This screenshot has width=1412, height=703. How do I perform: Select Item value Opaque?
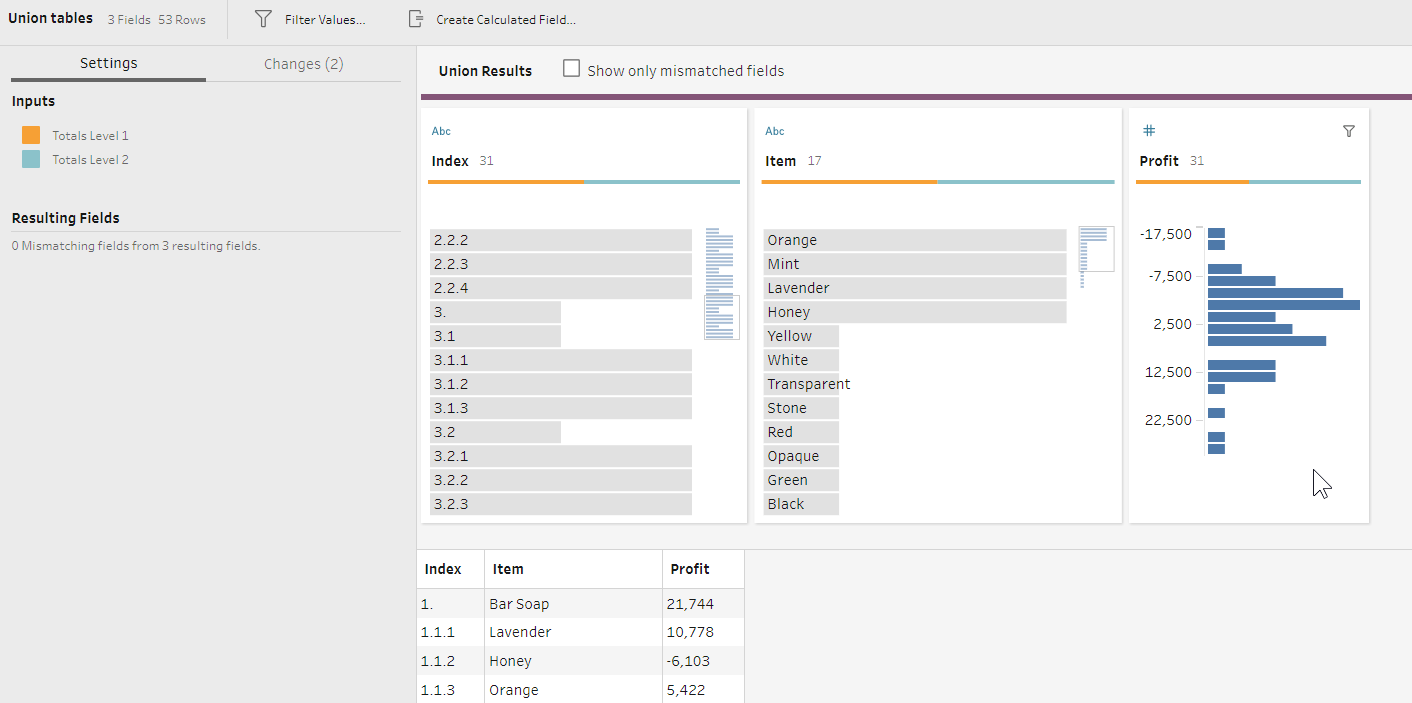point(801,456)
